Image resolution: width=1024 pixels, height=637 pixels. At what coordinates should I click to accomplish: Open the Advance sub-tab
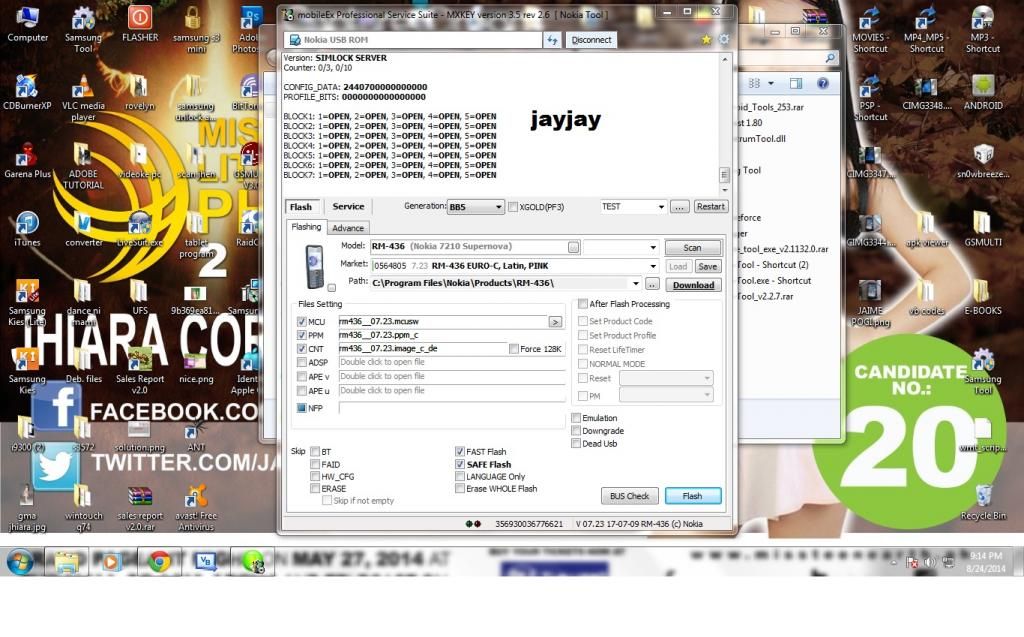tap(348, 228)
